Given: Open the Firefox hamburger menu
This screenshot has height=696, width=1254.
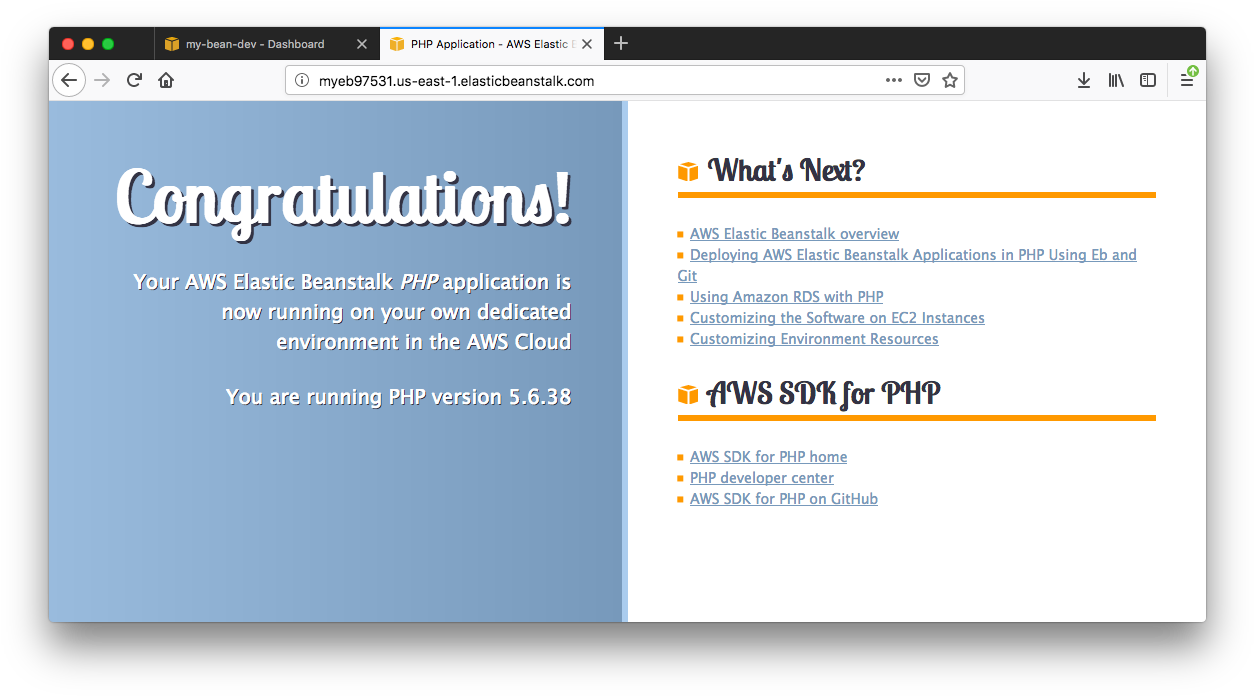Looking at the screenshot, I should [1187, 80].
